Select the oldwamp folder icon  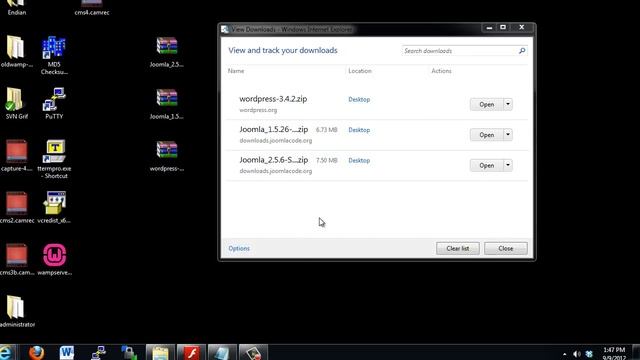pyautogui.click(x=16, y=51)
